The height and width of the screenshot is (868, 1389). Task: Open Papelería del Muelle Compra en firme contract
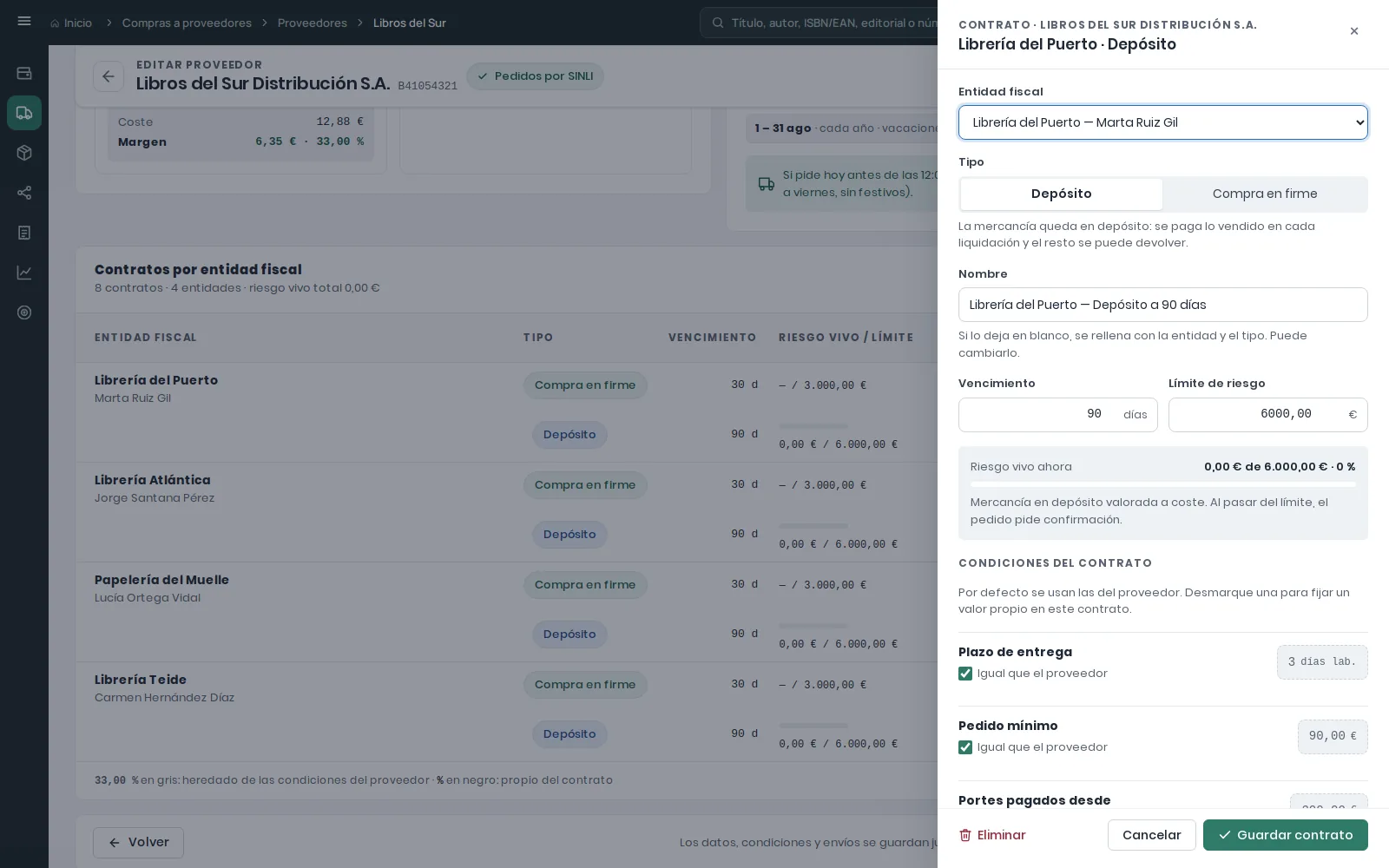tap(585, 585)
